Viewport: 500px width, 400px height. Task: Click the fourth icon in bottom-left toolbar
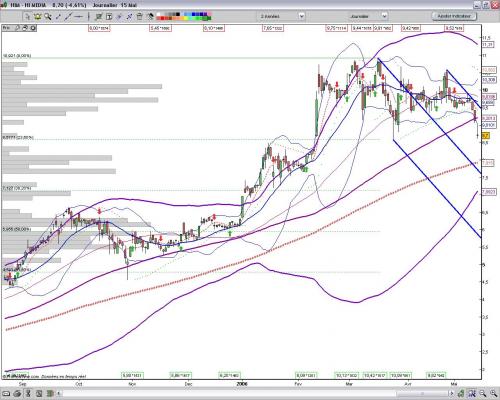pos(39,393)
